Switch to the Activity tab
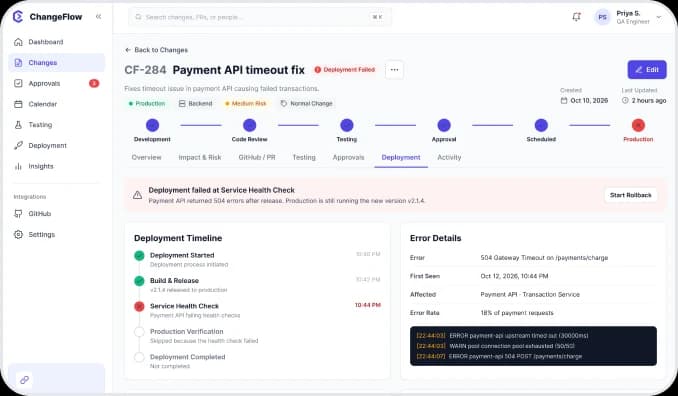 449,157
